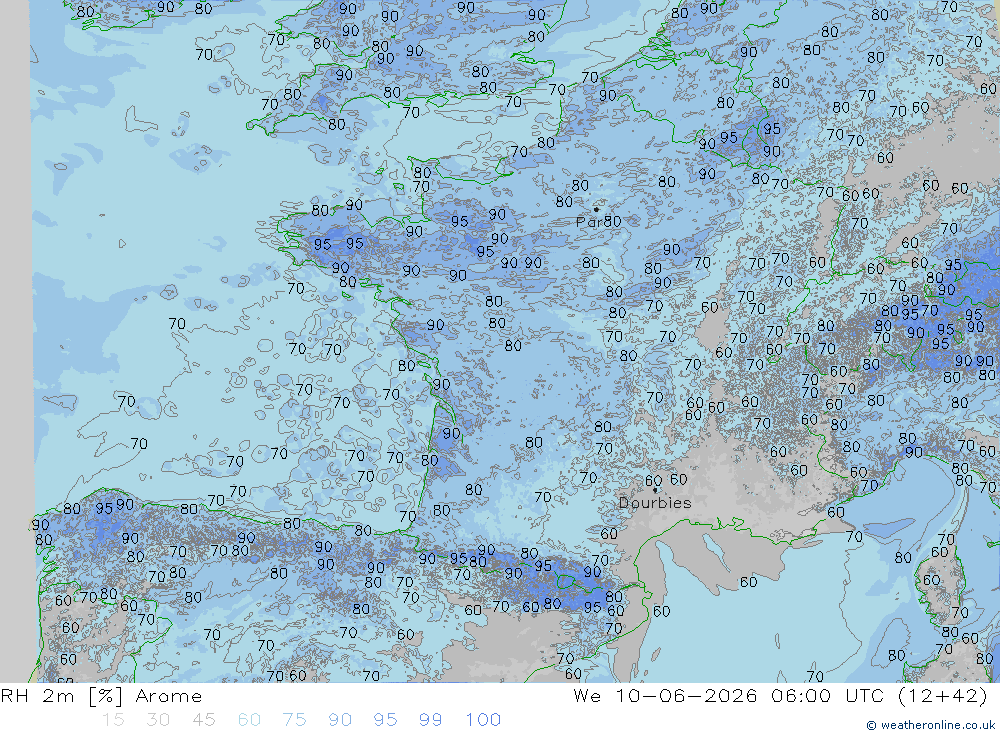Select the Dourbies place label

tap(655, 503)
